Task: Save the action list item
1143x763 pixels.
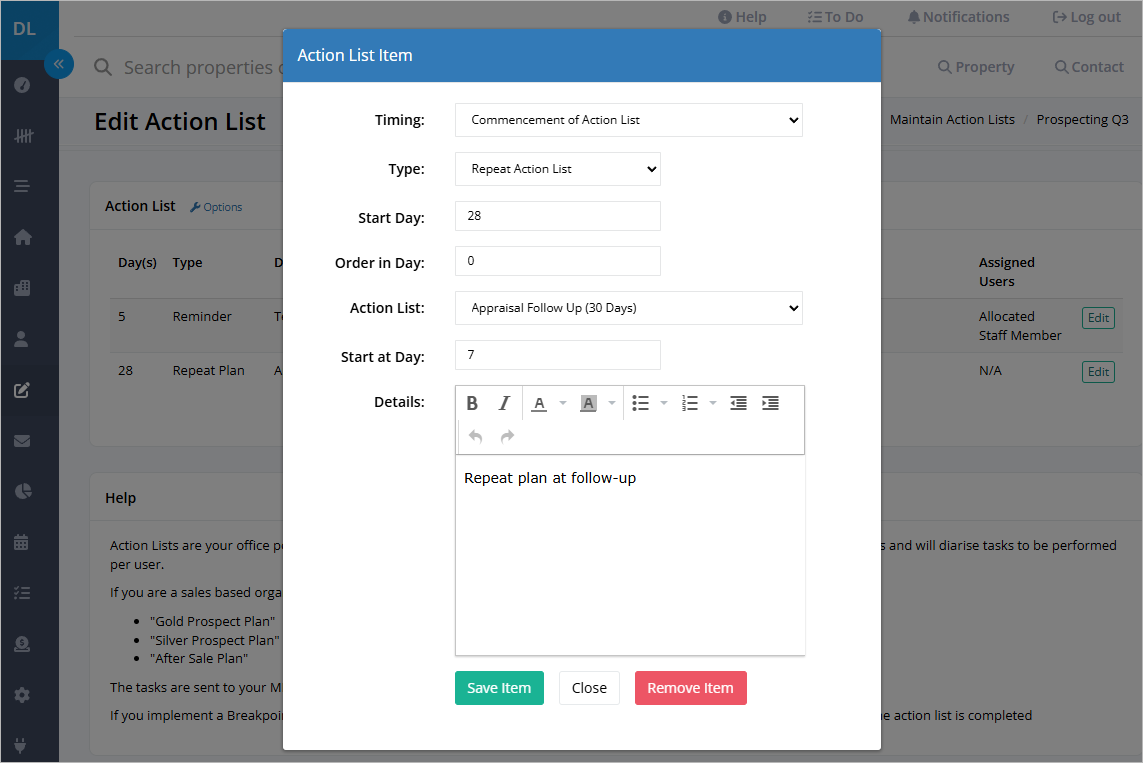Action: coord(499,688)
